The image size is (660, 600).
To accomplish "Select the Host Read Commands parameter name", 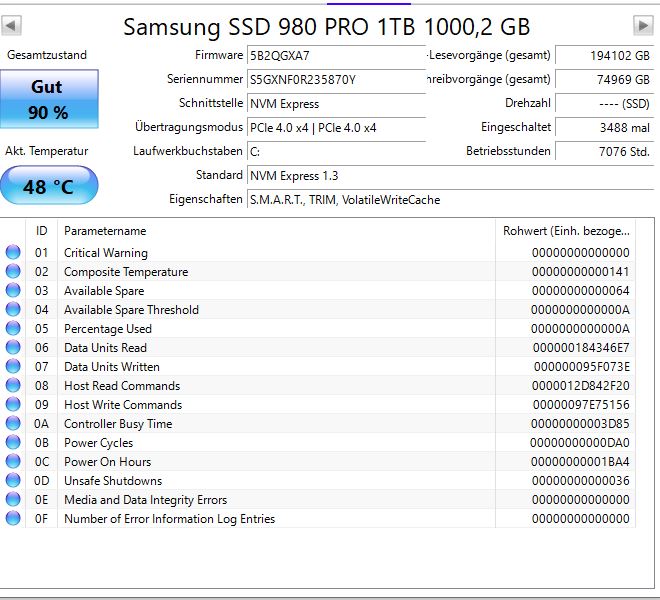I will (122, 386).
